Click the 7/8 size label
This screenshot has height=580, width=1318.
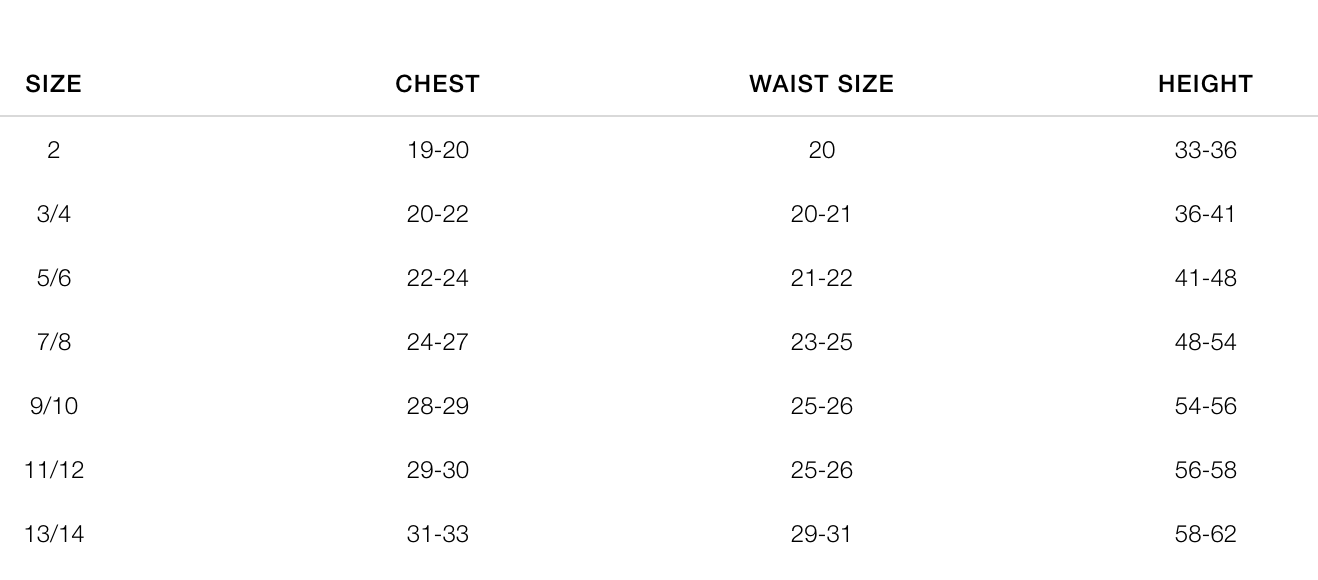tap(54, 342)
